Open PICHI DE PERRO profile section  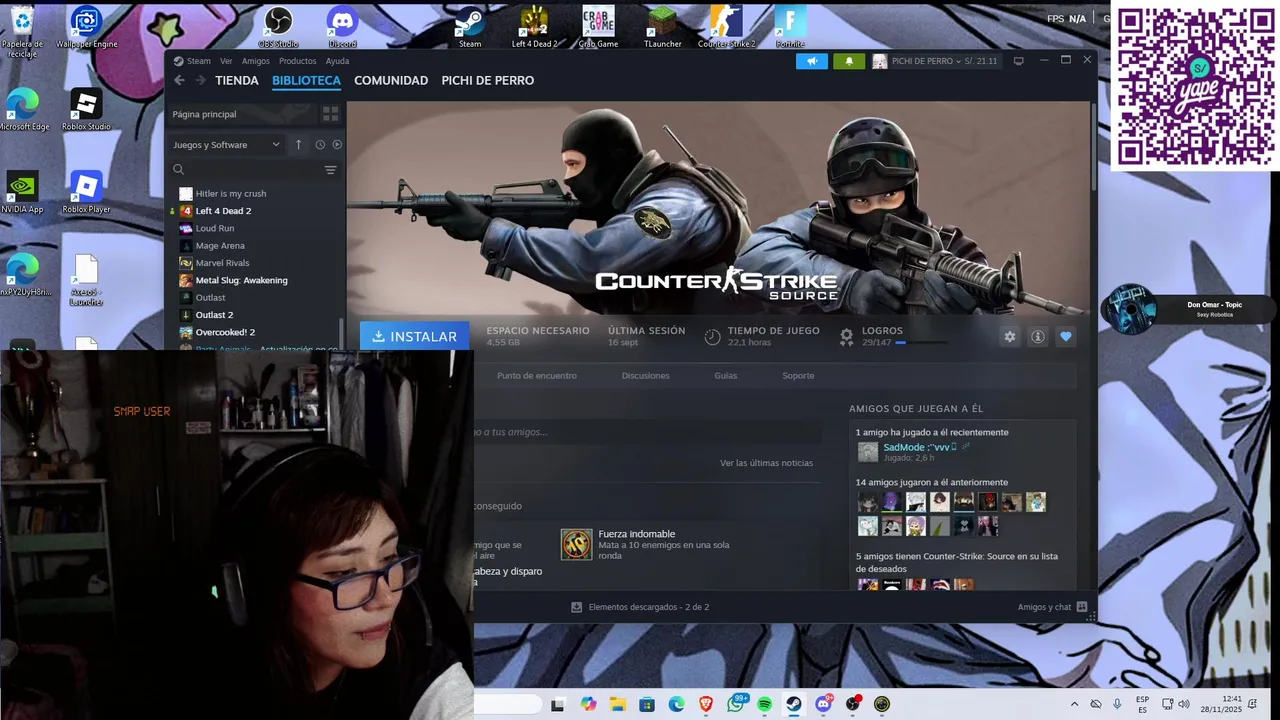coord(488,81)
